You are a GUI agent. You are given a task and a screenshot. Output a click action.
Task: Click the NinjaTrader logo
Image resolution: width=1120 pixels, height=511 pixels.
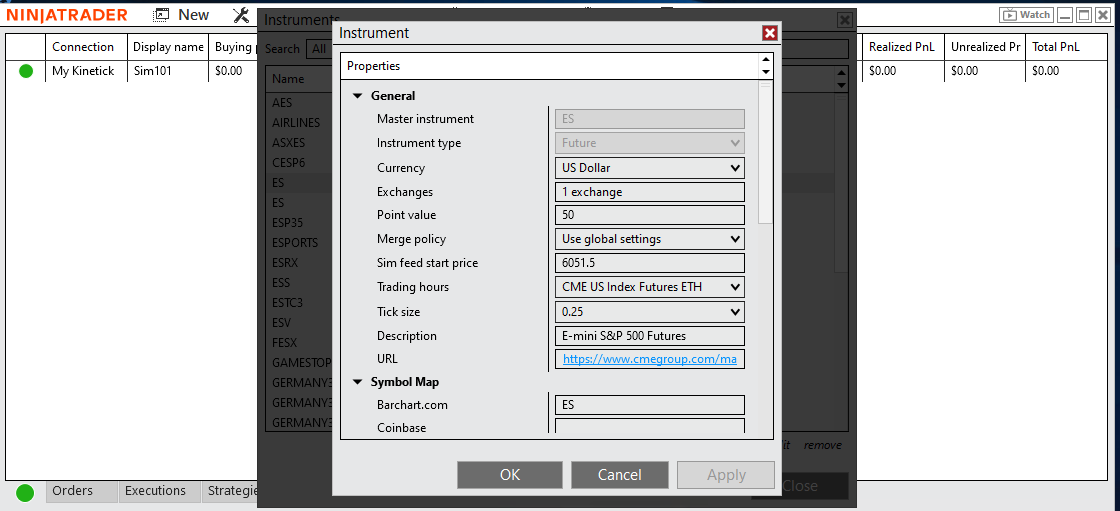[x=67, y=15]
